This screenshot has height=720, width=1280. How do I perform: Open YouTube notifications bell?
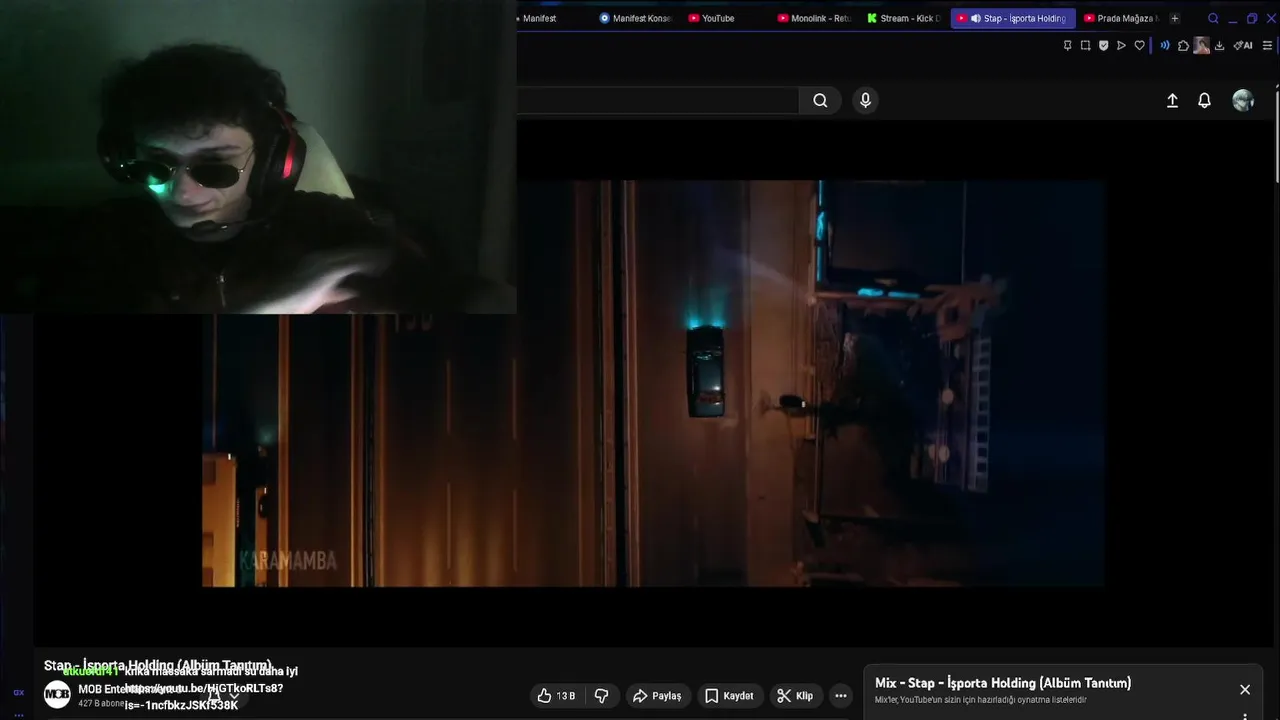point(1205,100)
